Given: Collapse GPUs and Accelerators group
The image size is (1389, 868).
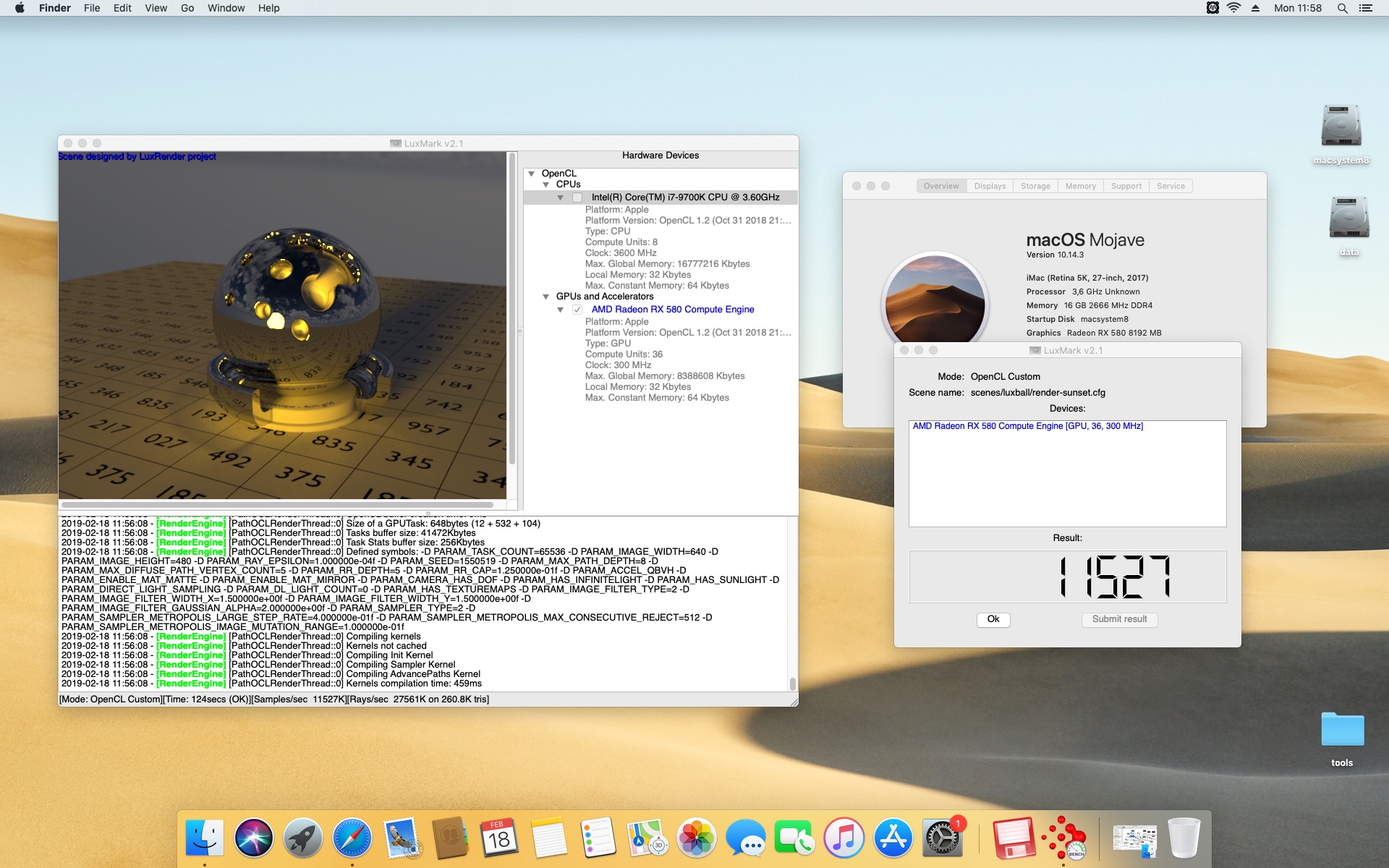Looking at the screenshot, I should click(546, 297).
